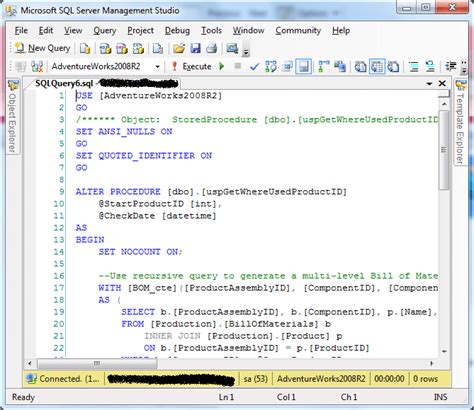
Task: Click the Parse checkmark icon
Action: click(x=254, y=67)
